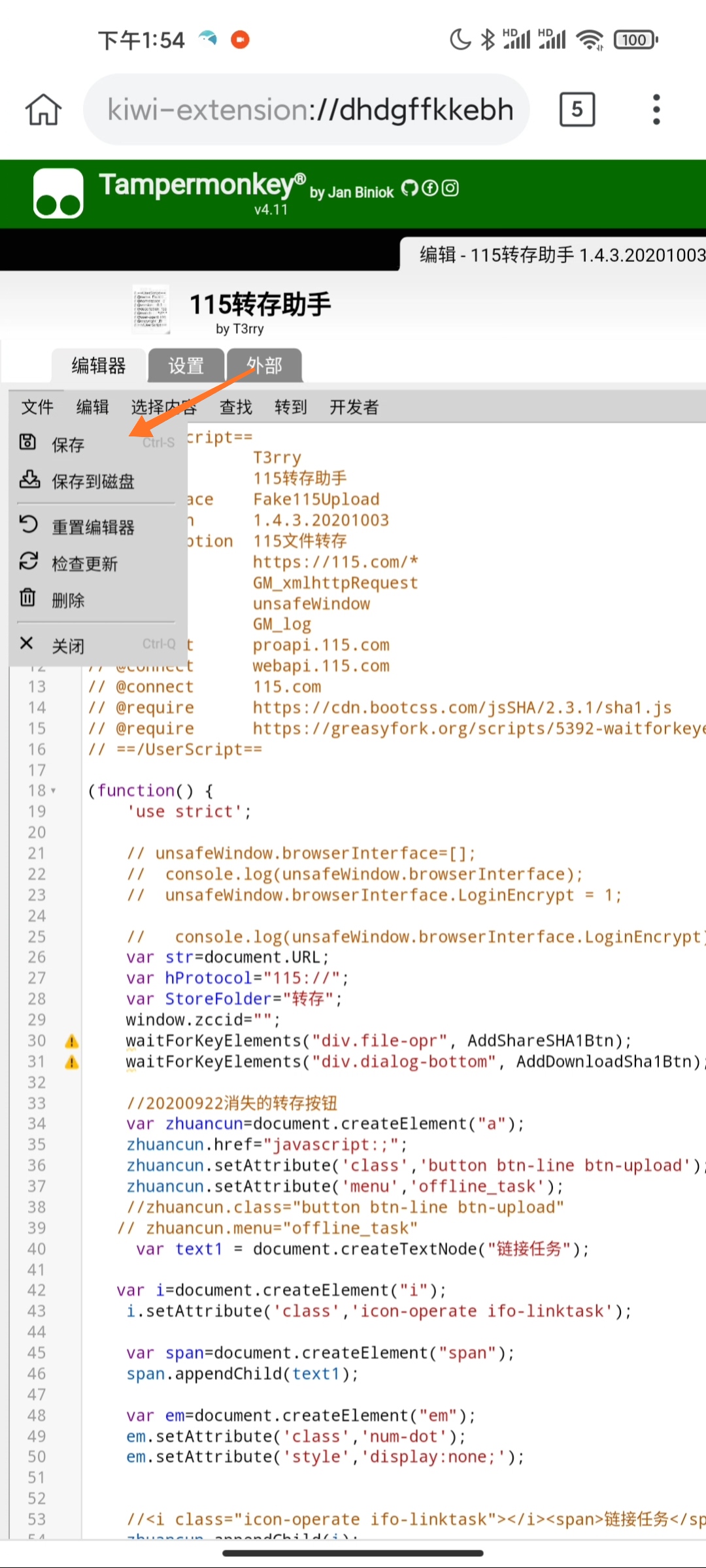Open Tampermonkey Instagram icon link
The width and height of the screenshot is (706, 1568).
click(x=450, y=188)
